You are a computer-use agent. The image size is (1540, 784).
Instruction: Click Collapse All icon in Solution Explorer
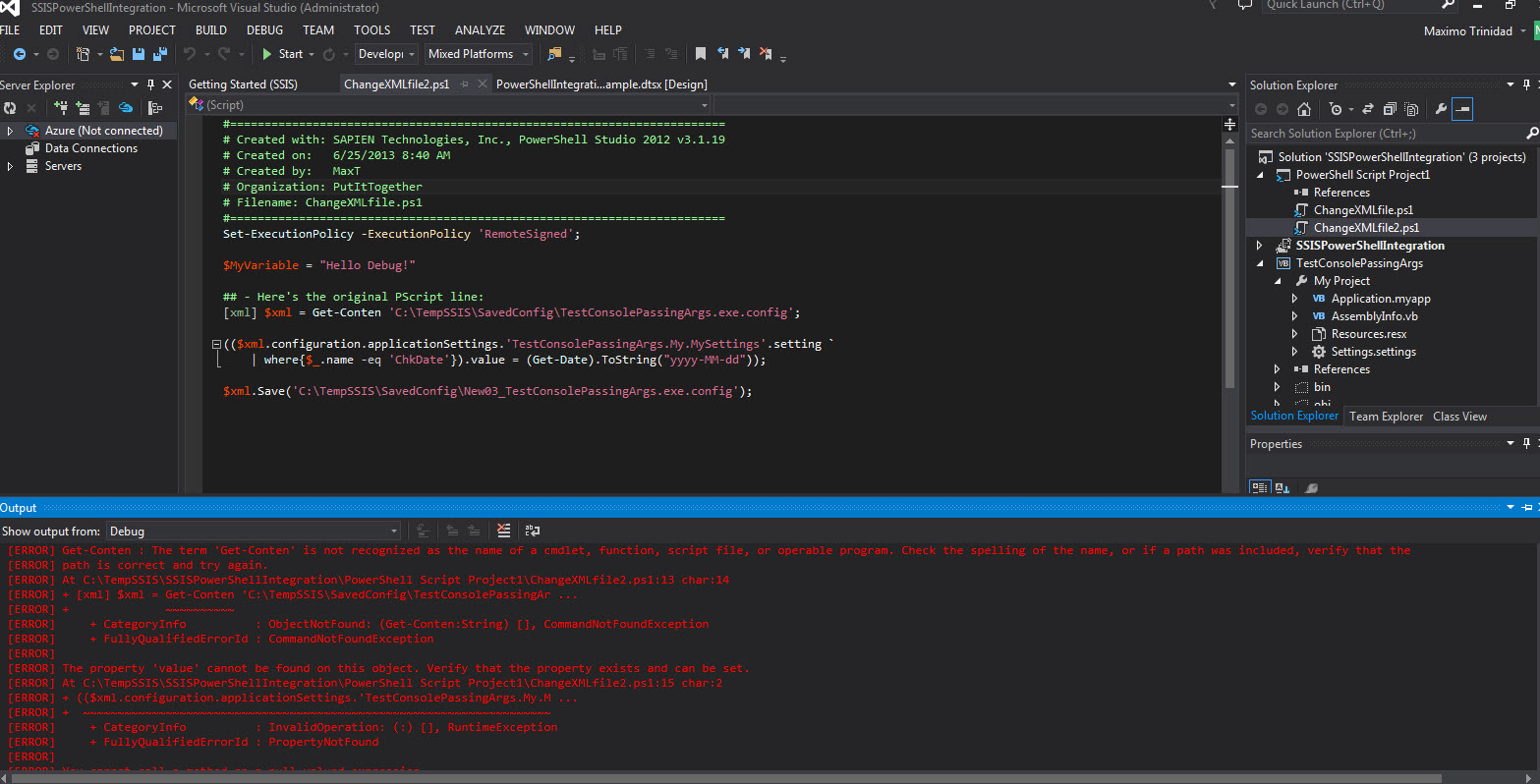[x=1390, y=109]
